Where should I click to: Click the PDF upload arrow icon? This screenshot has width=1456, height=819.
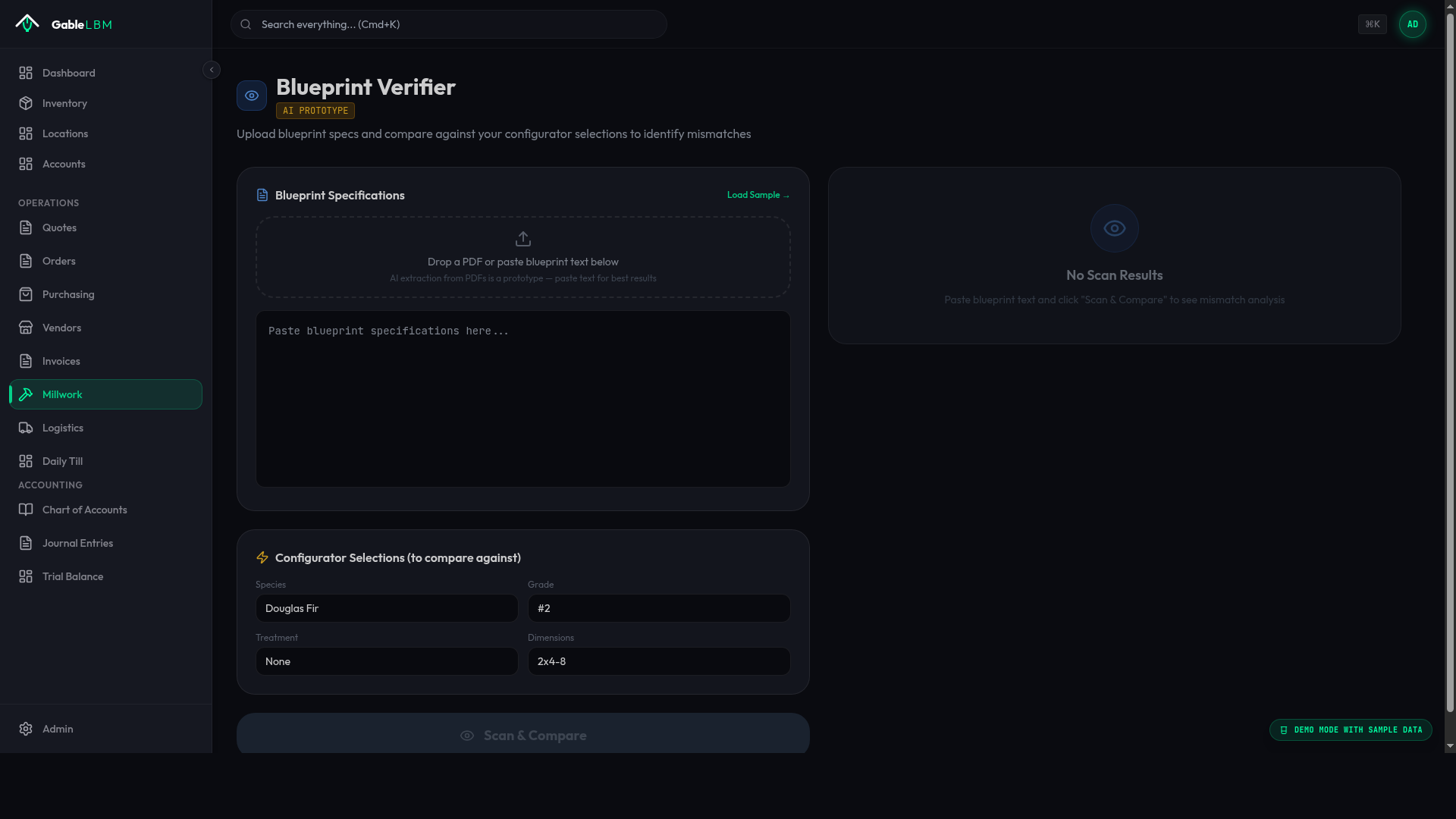[x=522, y=239]
